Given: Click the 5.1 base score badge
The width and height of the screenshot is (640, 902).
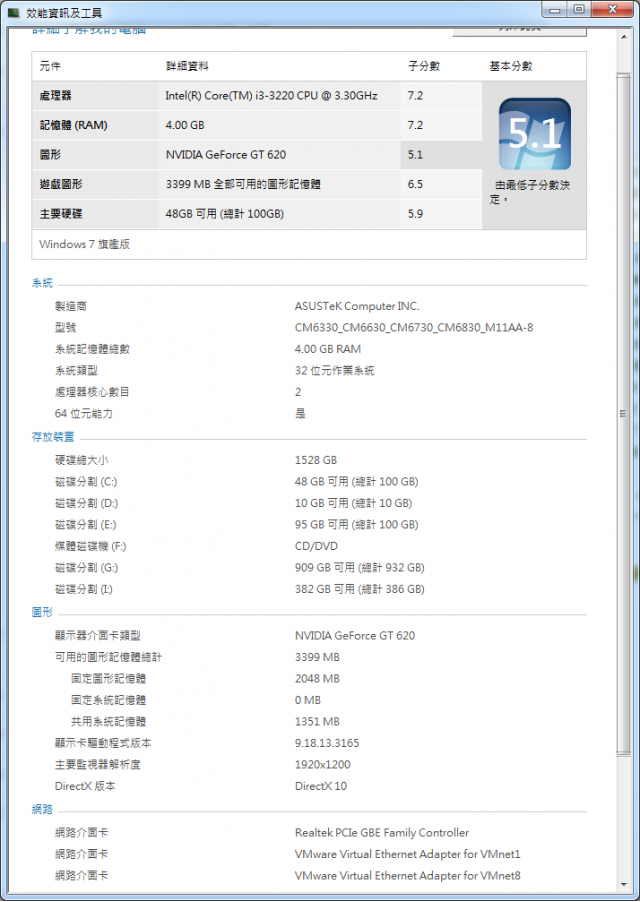Looking at the screenshot, I should 535,134.
